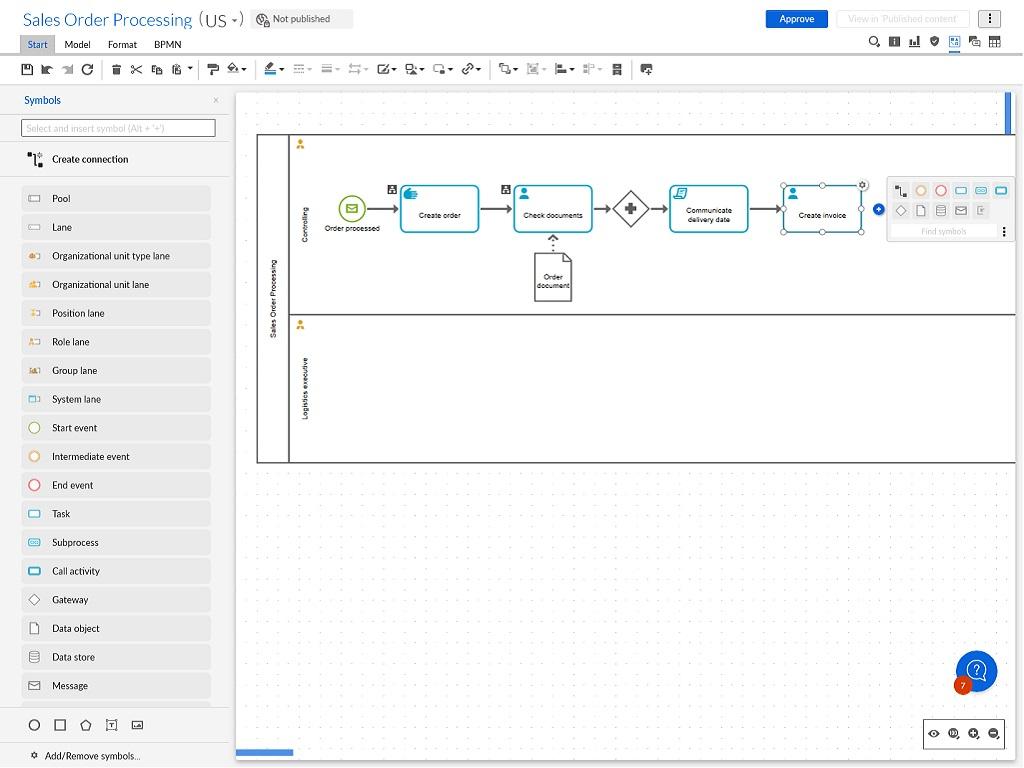Toggle the Properties info panel icon
Viewport: 1024px width, 768px height.
[894, 42]
